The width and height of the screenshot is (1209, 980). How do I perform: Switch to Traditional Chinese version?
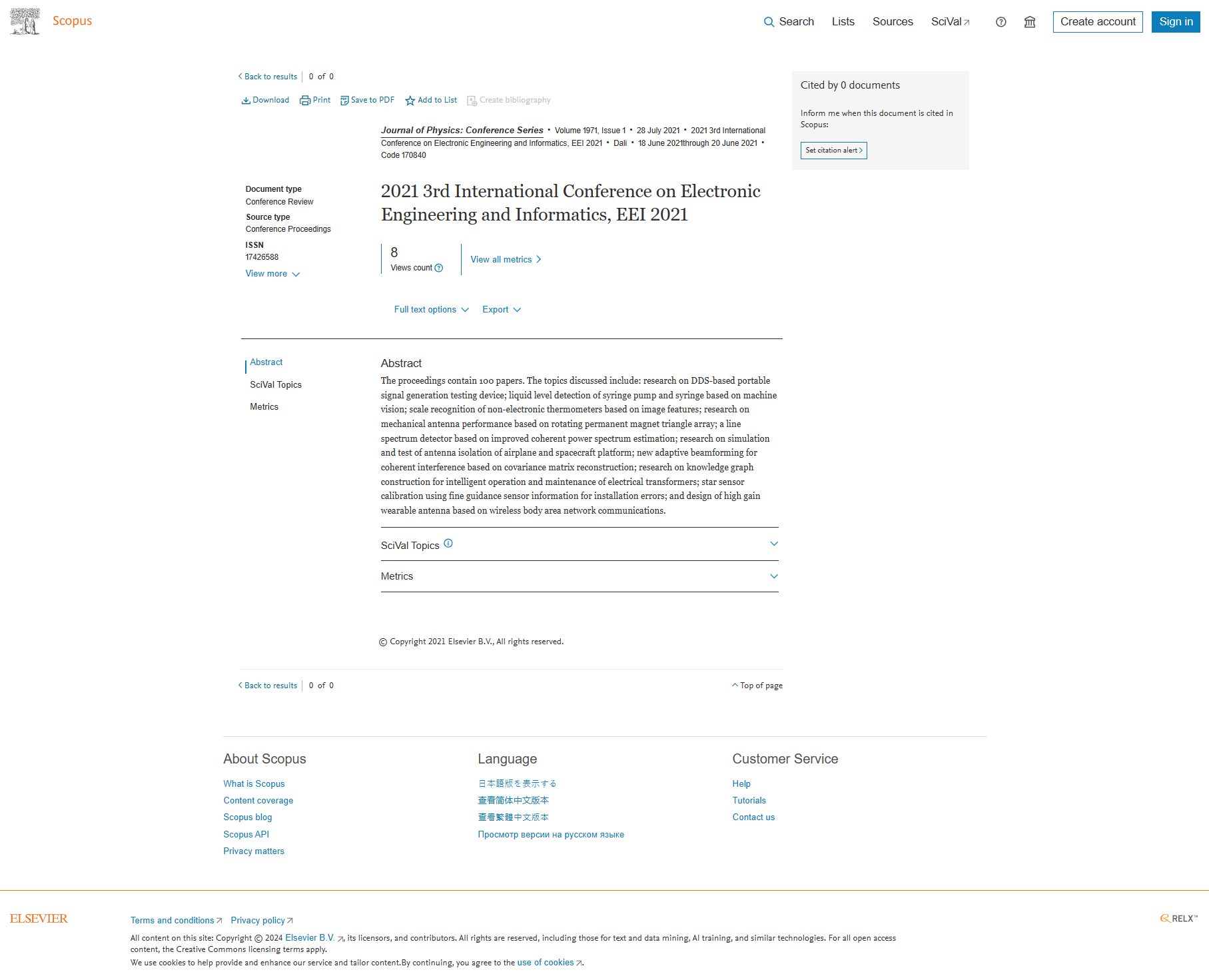click(514, 817)
